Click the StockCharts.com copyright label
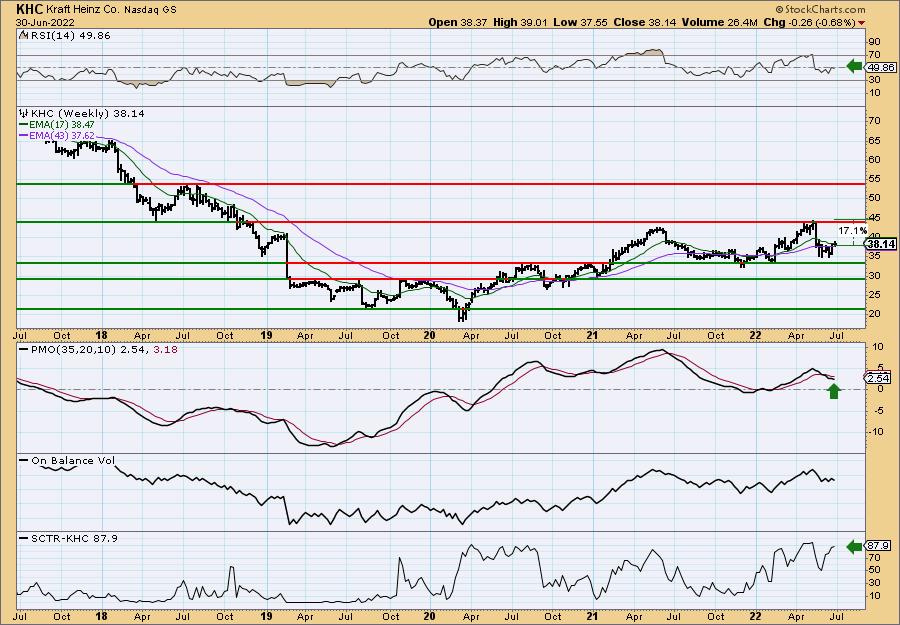 [x=820, y=10]
